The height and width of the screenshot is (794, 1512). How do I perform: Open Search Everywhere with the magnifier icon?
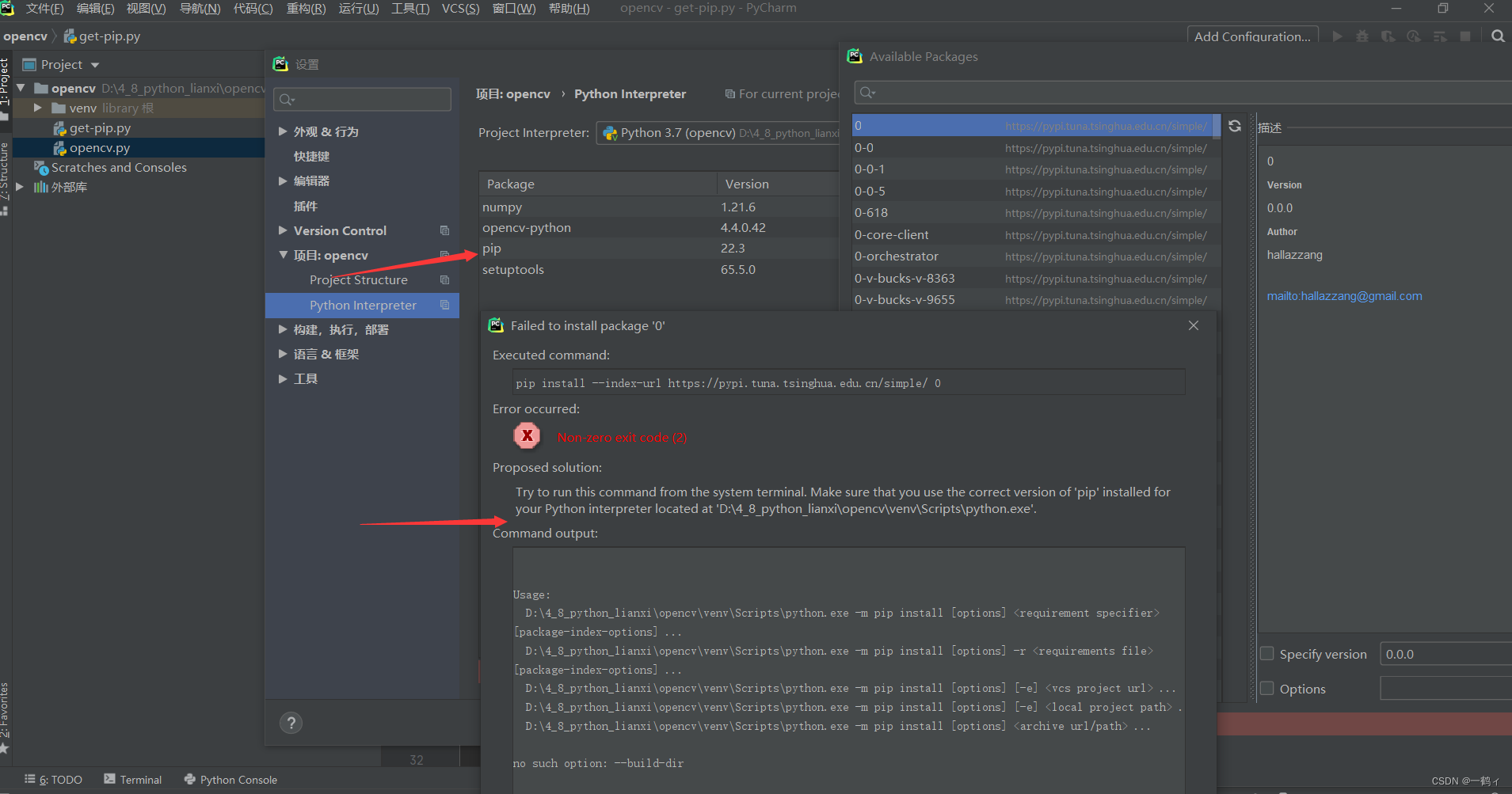coord(1498,36)
